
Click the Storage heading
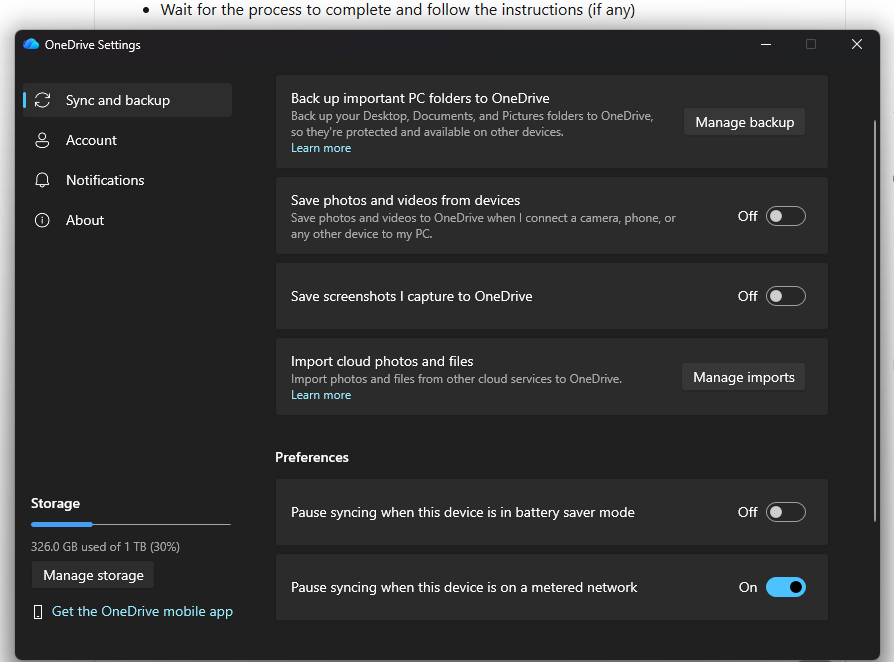(55, 503)
